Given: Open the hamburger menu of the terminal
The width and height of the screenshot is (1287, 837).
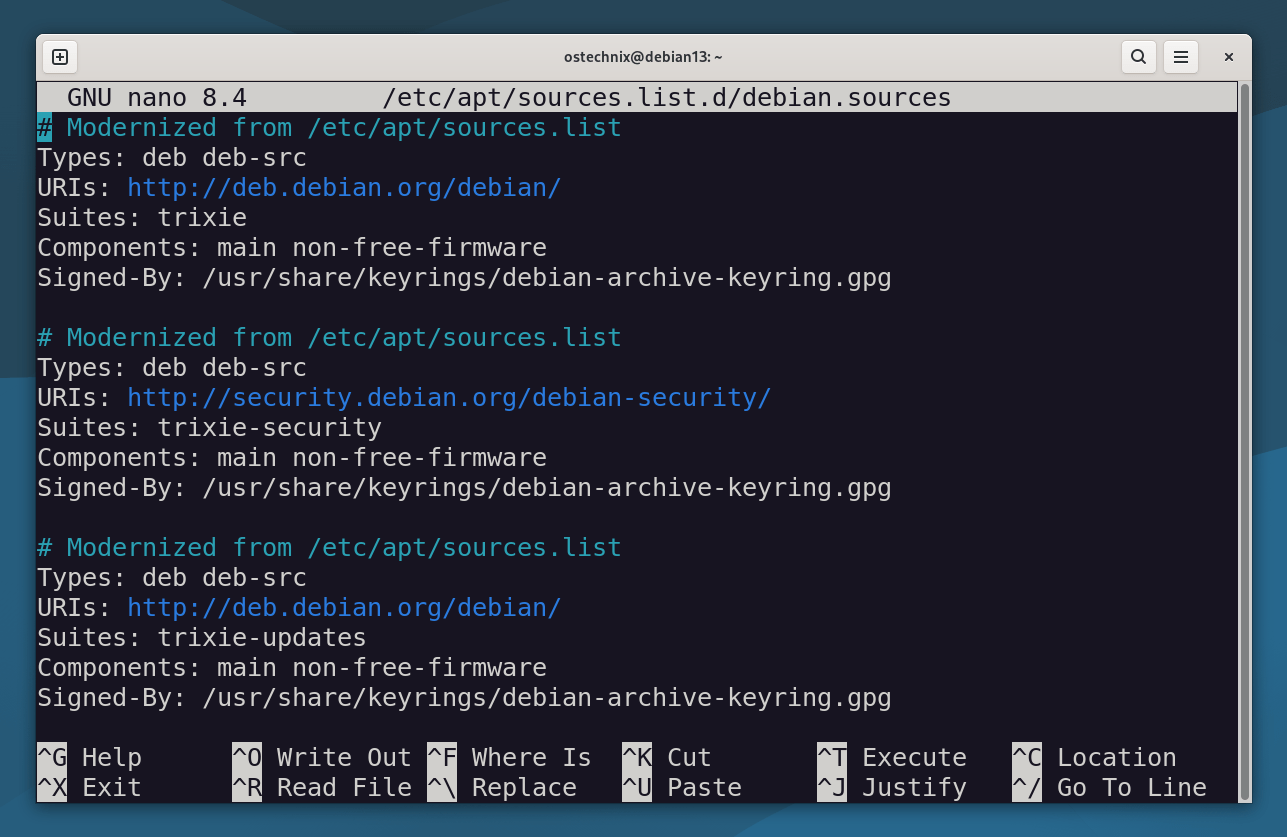Looking at the screenshot, I should (1181, 56).
